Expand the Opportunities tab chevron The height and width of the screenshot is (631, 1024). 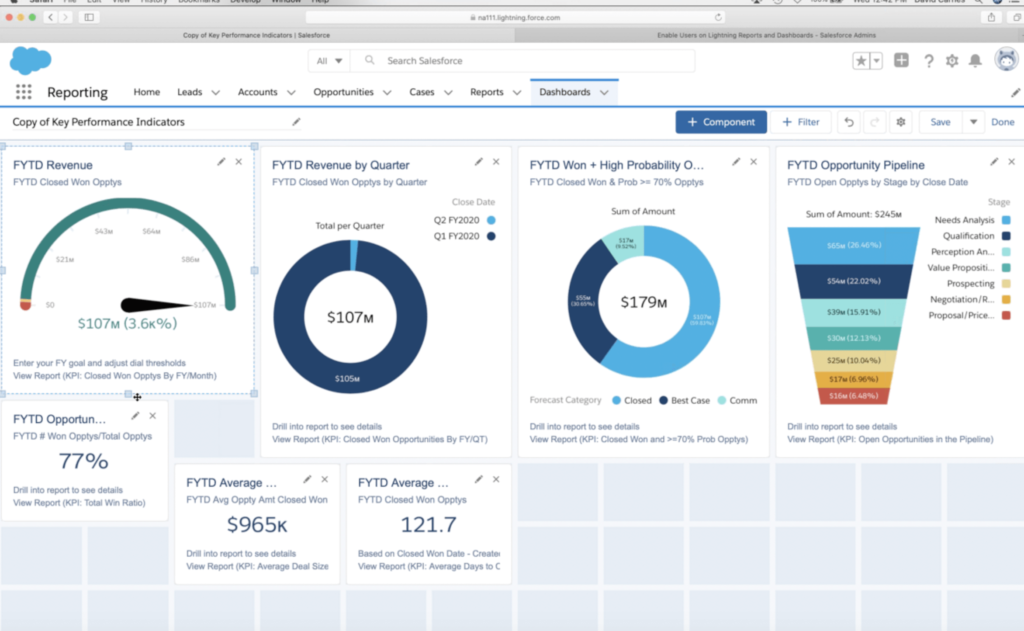(x=387, y=93)
